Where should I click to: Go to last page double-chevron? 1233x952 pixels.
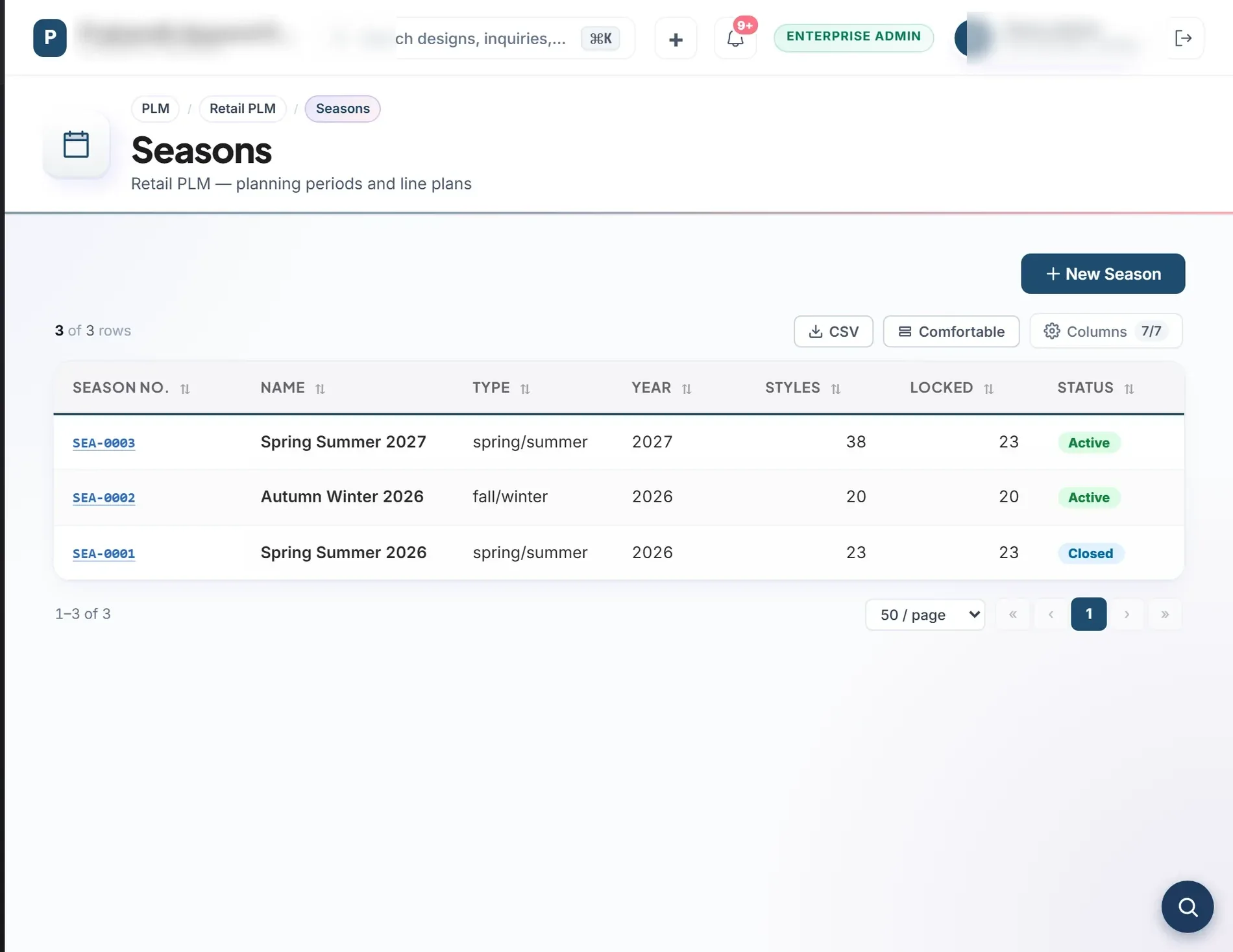(x=1165, y=614)
